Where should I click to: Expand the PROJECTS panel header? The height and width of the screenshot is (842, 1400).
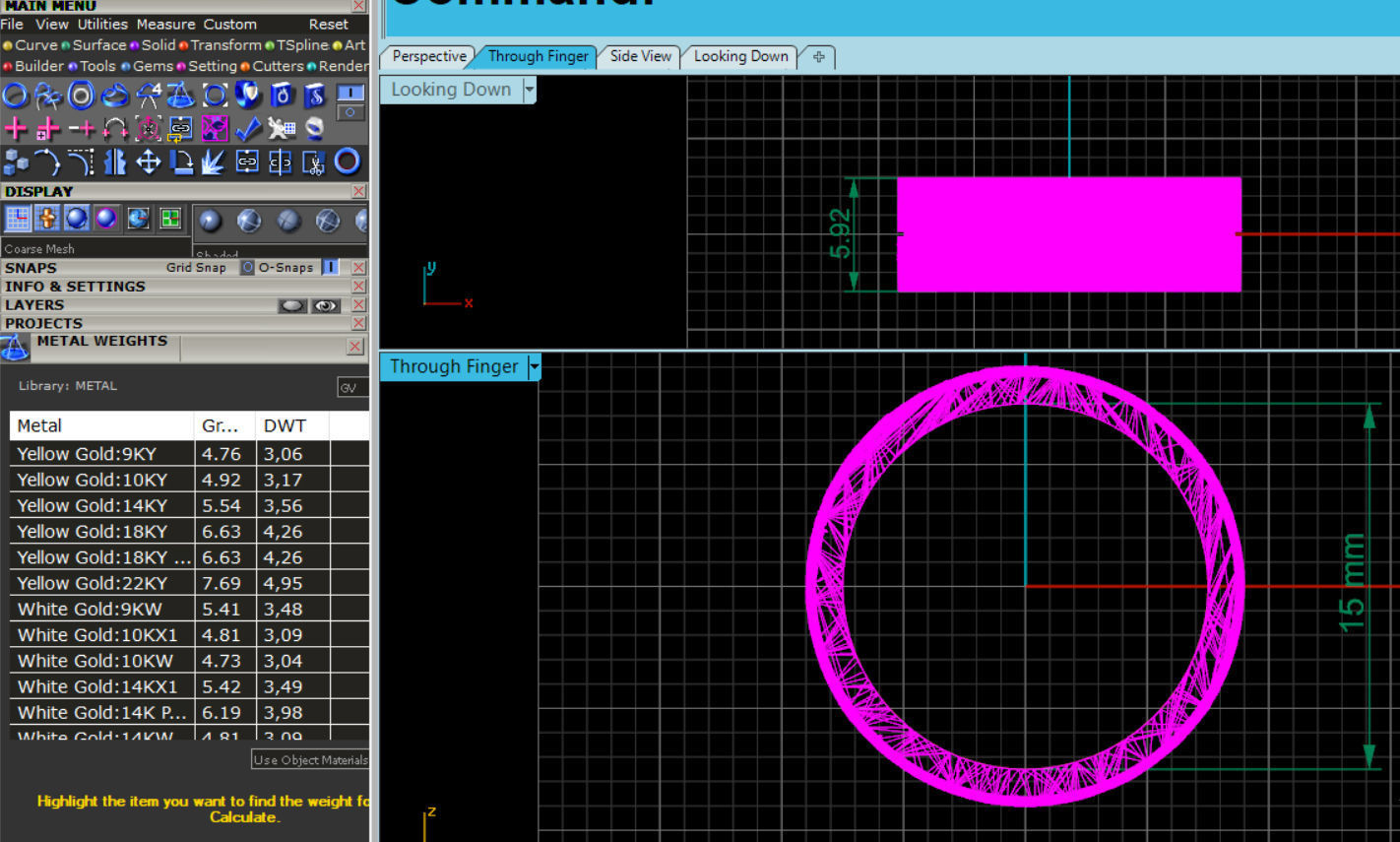[43, 323]
